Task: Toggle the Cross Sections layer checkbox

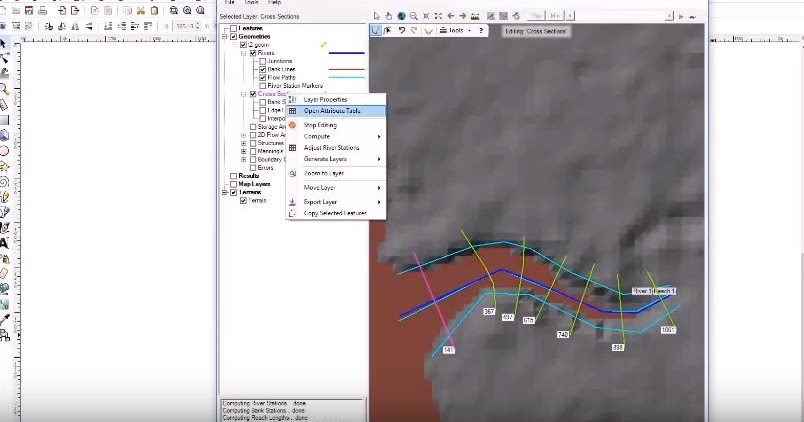Action: point(253,94)
